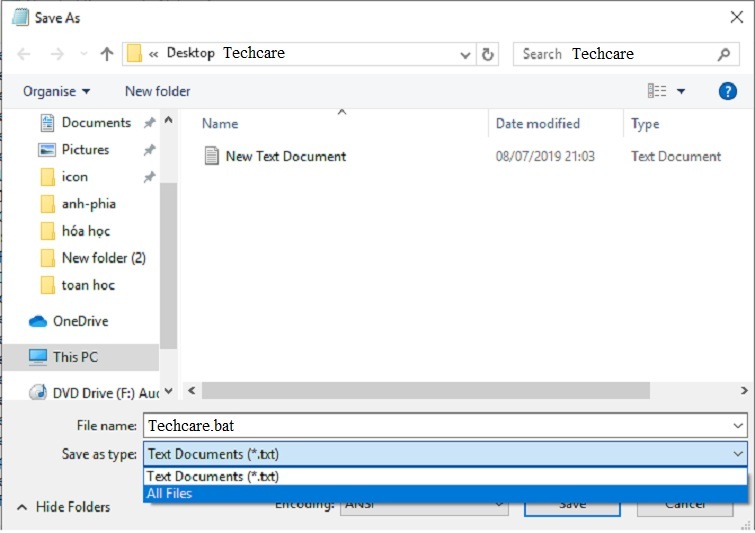The width and height of the screenshot is (755, 533).
Task: Sort files by Date modified column
Action: pyautogui.click(x=538, y=124)
